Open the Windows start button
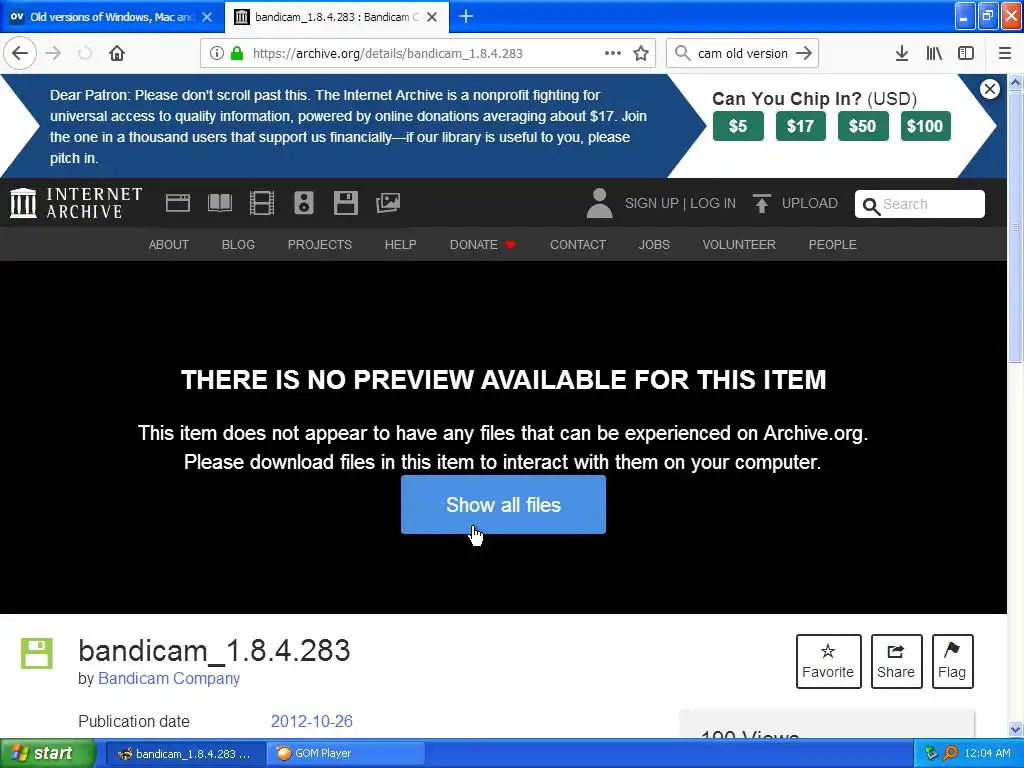1024x768 pixels. tap(47, 754)
